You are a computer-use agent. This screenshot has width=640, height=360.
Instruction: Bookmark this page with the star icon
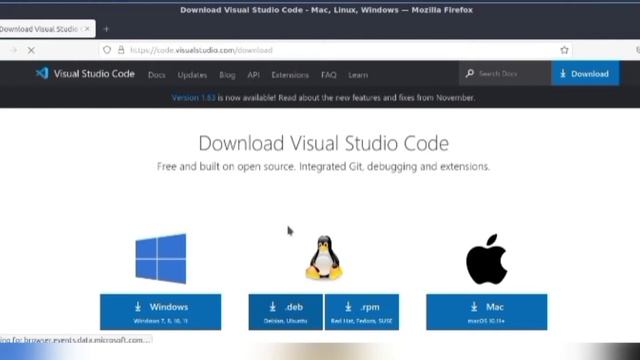564,50
